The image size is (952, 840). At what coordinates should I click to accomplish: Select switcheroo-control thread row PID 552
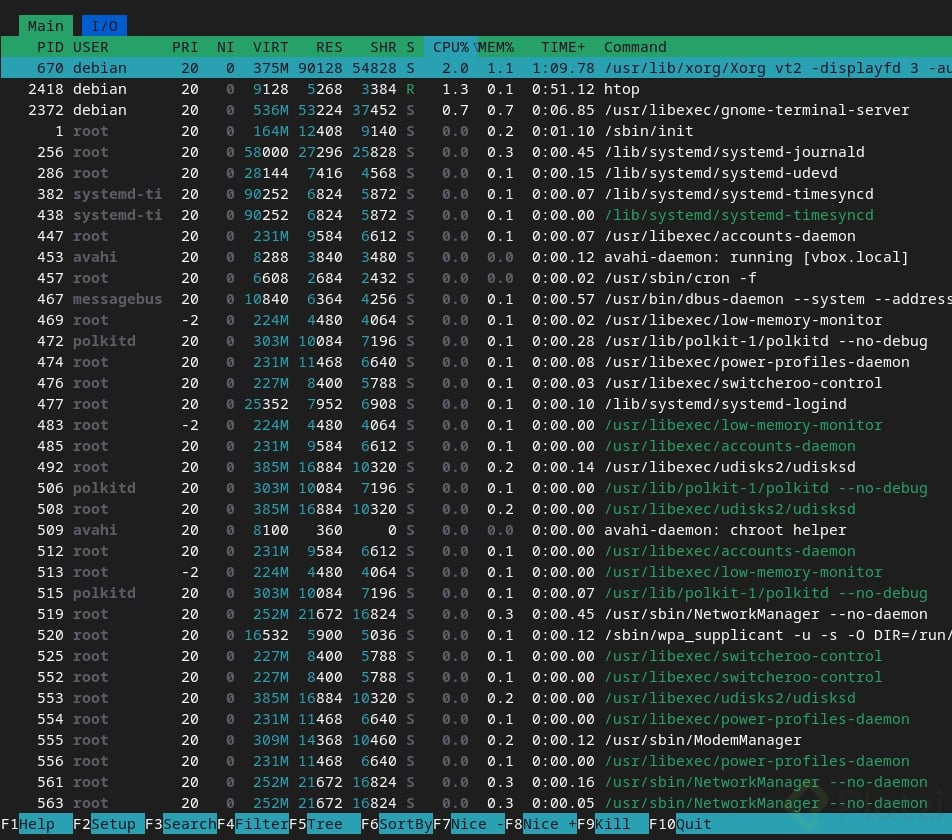(476, 677)
